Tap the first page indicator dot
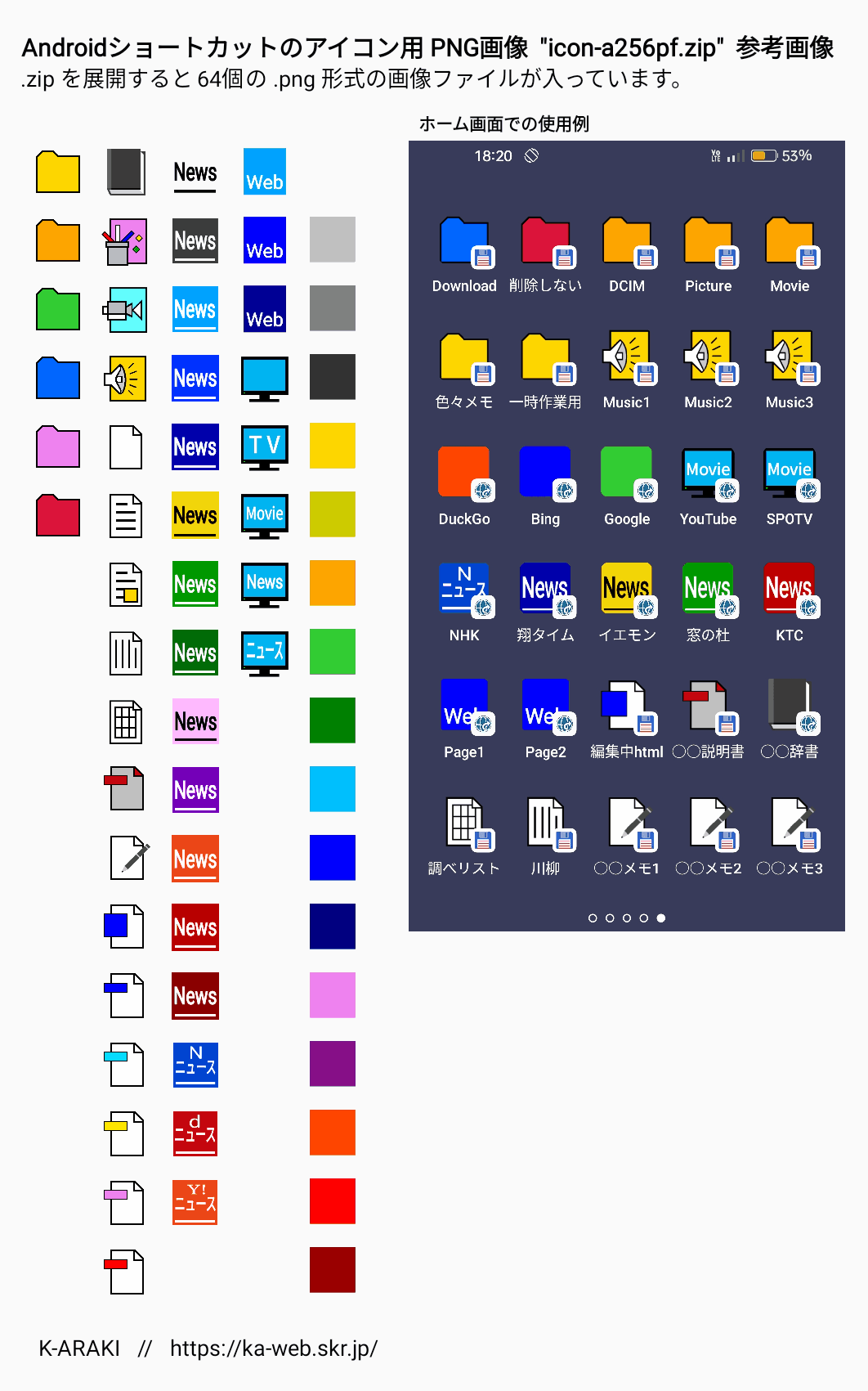Screen dimensions: 868x1391 (593, 918)
